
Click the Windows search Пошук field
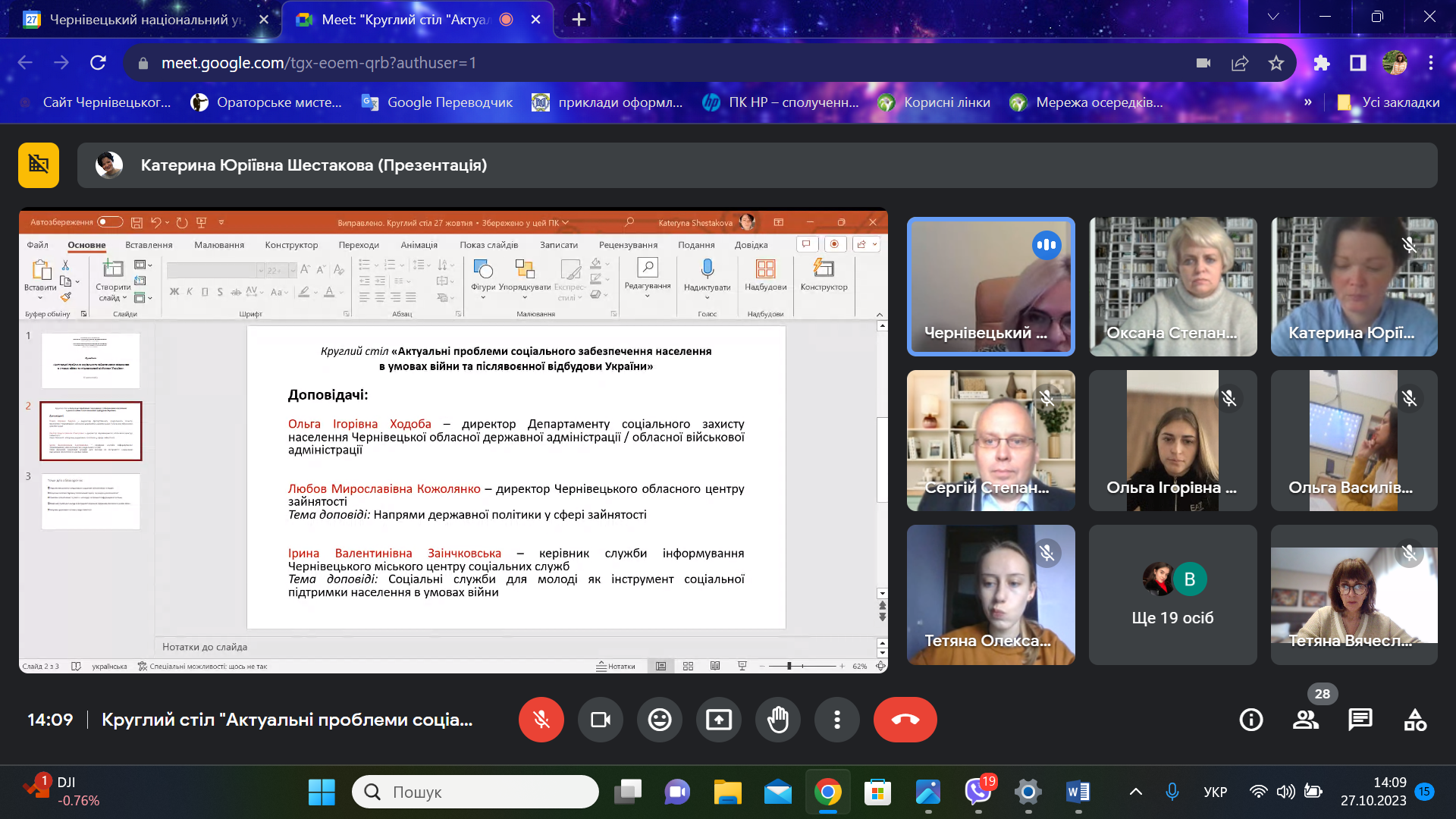pyautogui.click(x=475, y=792)
